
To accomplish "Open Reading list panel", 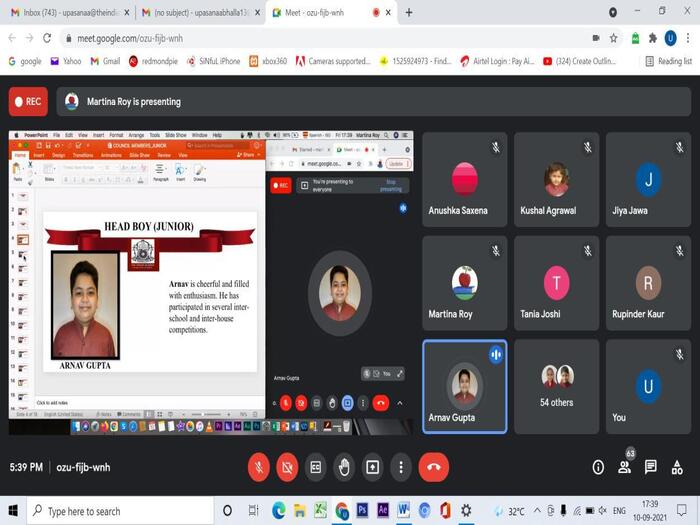I will tap(668, 61).
